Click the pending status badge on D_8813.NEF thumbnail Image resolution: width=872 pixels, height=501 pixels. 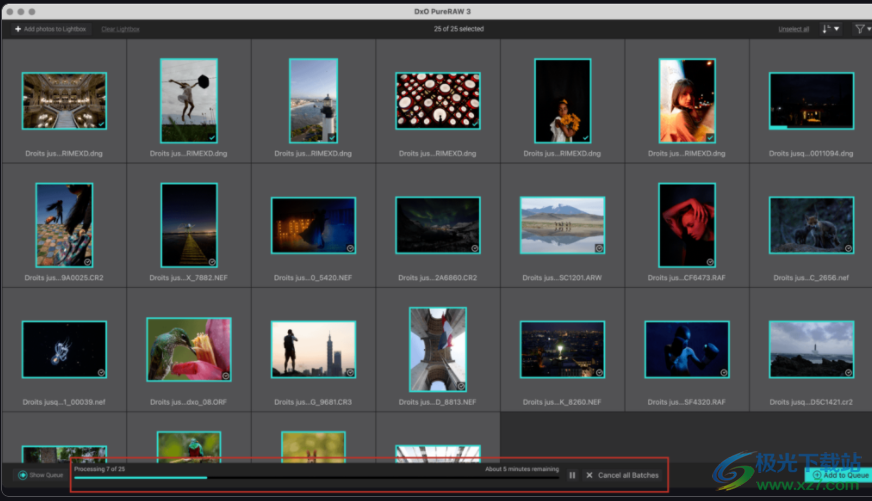(461, 386)
